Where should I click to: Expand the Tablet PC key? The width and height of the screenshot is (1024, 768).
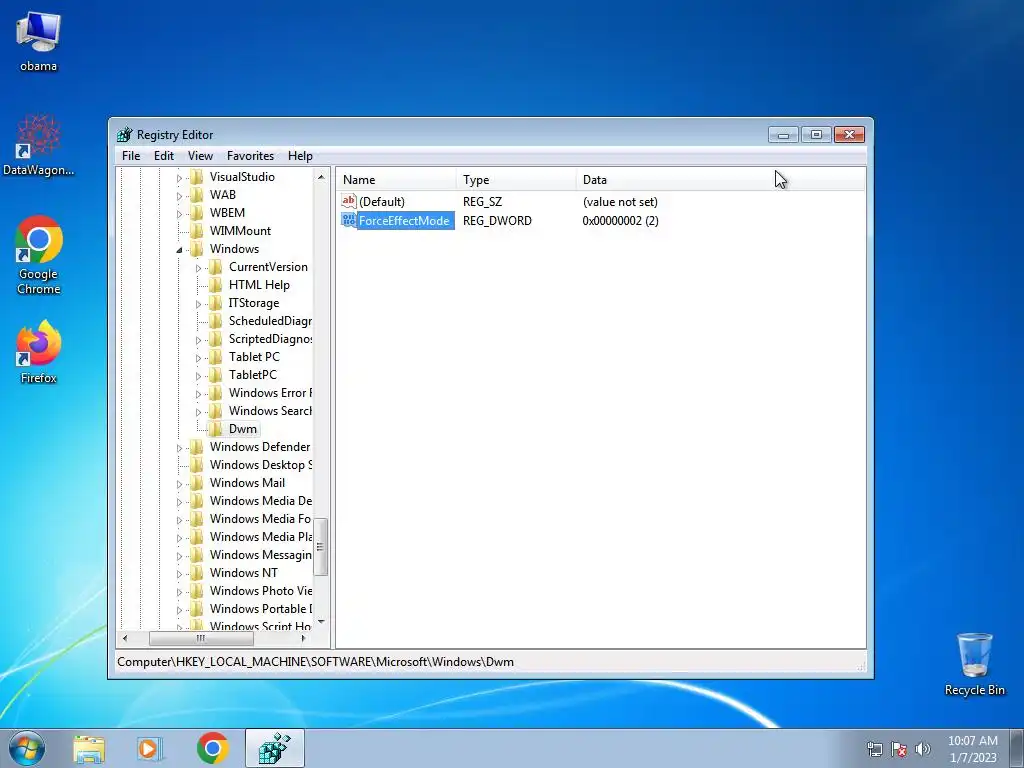pyautogui.click(x=199, y=358)
